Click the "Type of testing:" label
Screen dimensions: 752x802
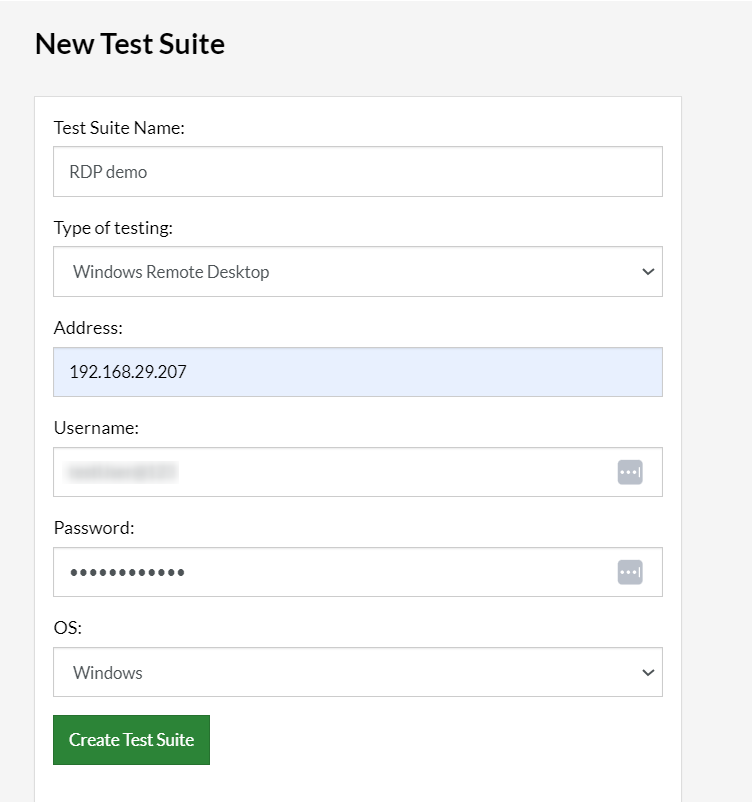pos(113,228)
